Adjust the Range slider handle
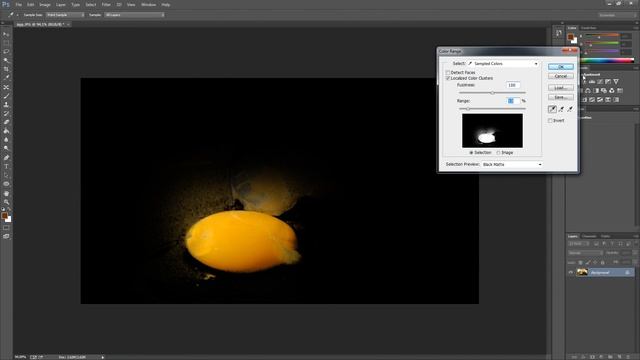The height and width of the screenshot is (360, 640). (x=468, y=109)
